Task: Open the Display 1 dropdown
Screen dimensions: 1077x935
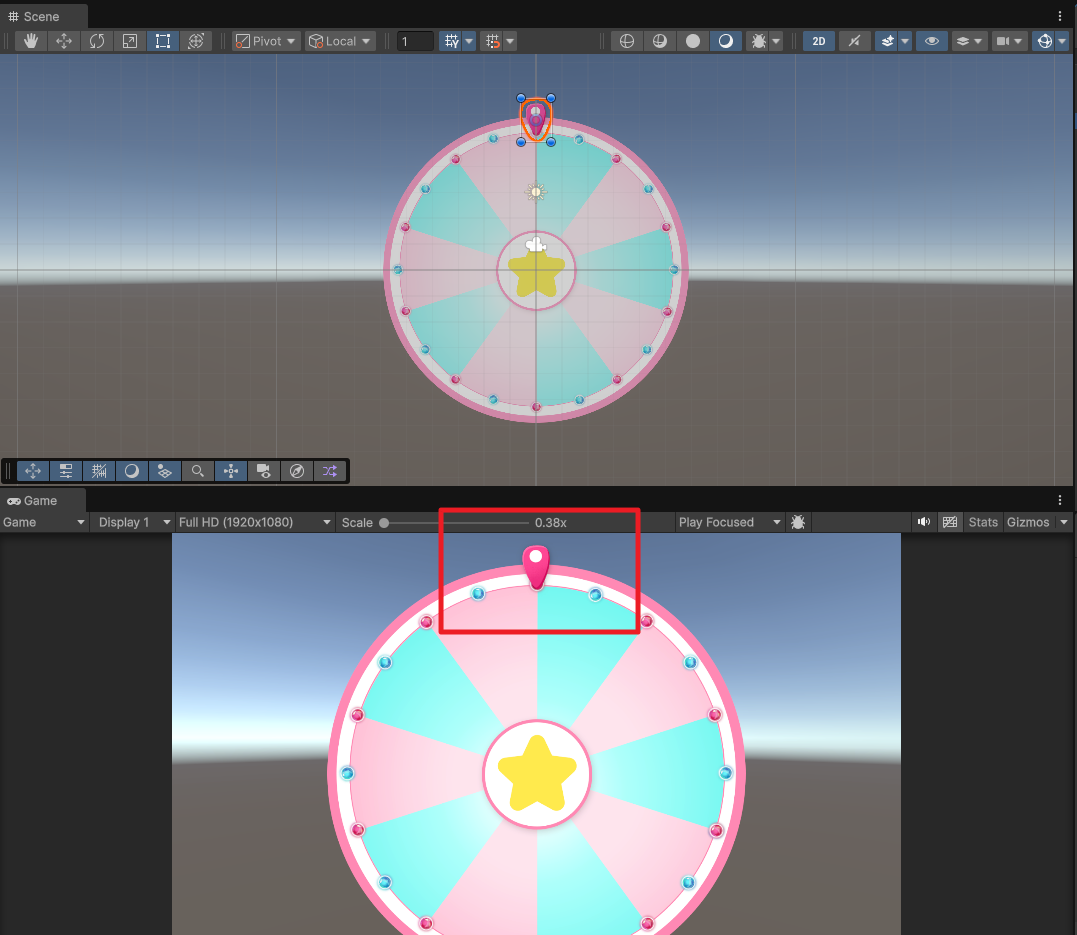Action: coord(134,522)
